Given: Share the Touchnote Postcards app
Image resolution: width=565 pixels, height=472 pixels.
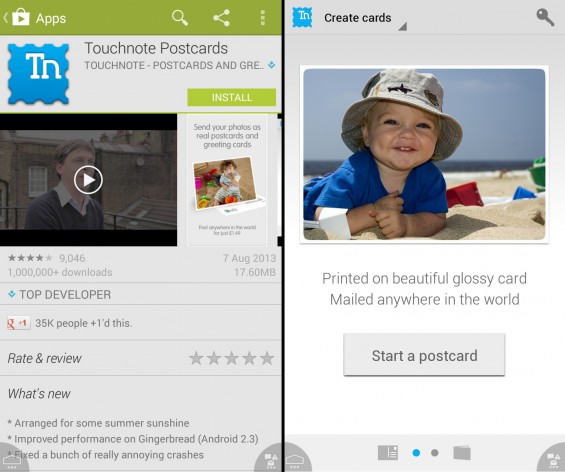Looking at the screenshot, I should click(x=221, y=18).
